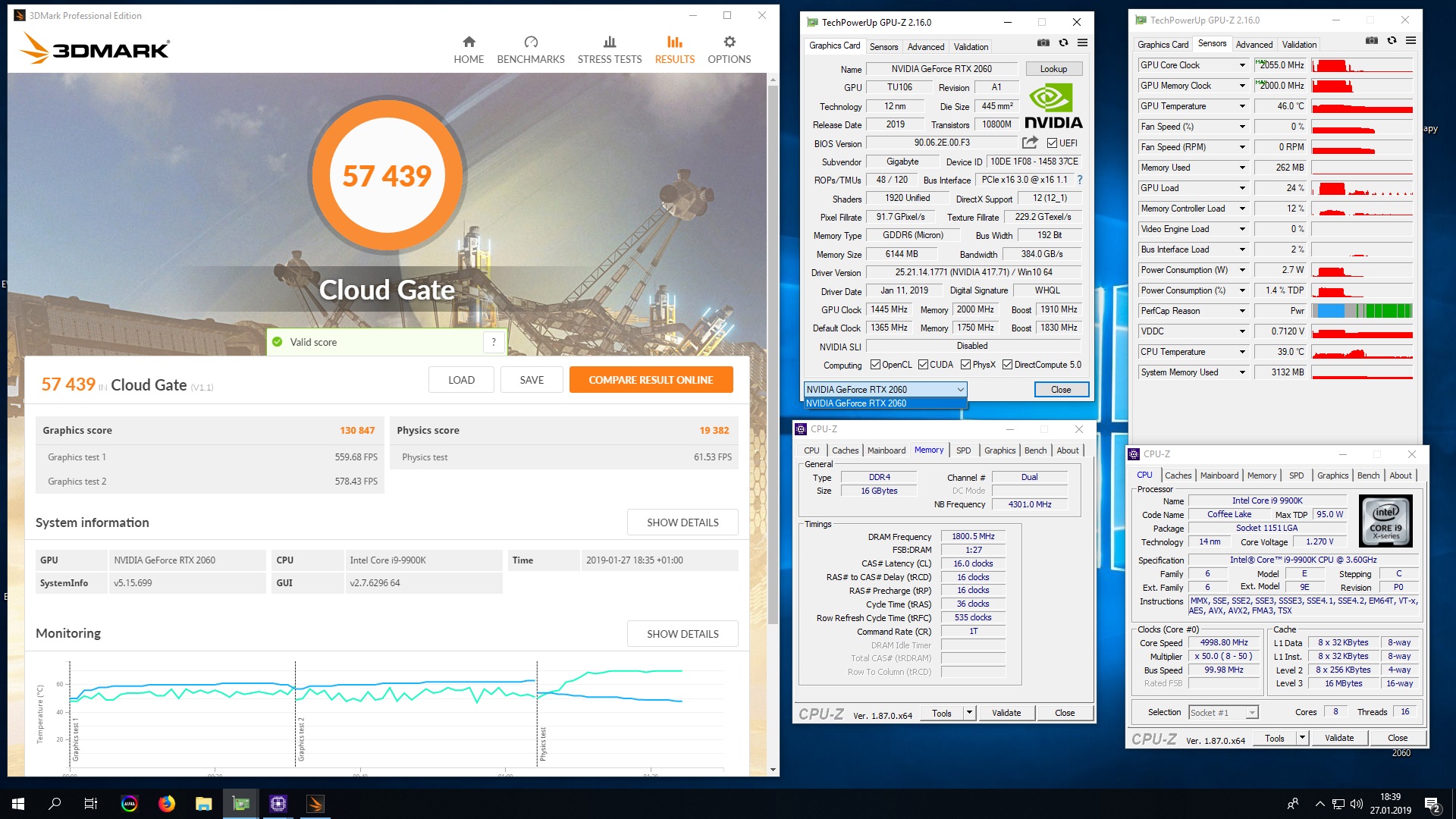The image size is (1456, 819).
Task: Click camera icon in GPU-Z Sensors window
Action: [x=1372, y=41]
